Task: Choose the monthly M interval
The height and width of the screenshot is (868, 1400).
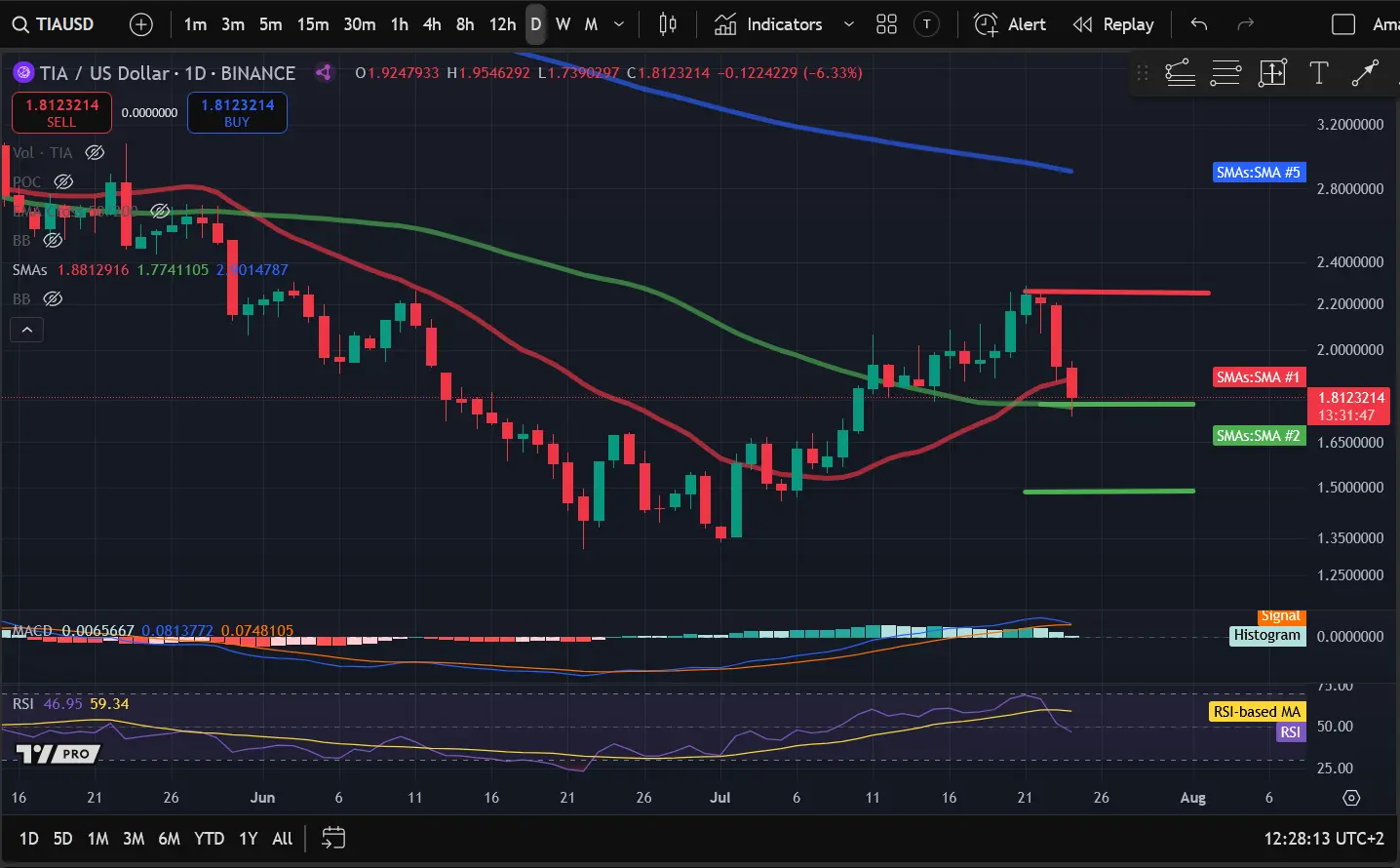Action: point(591,24)
